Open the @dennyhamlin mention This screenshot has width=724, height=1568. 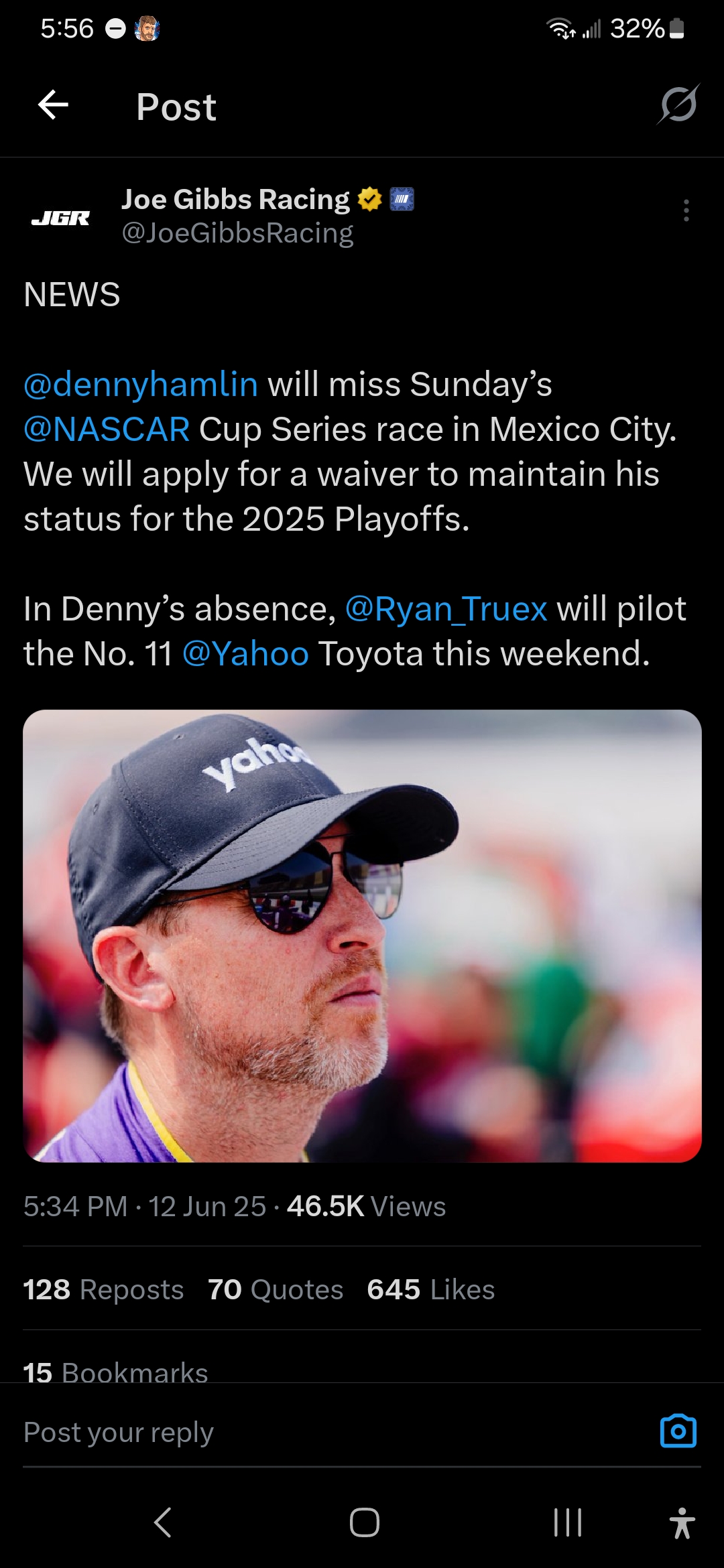(141, 385)
